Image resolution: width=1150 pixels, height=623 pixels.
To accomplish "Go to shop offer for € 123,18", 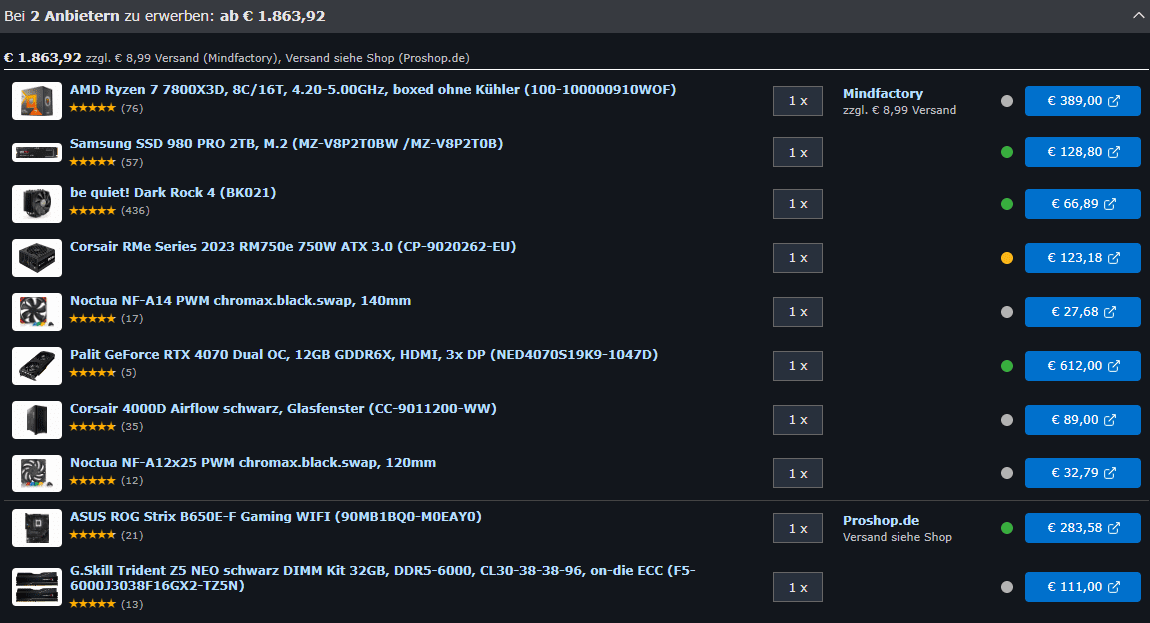I will tap(1083, 258).
